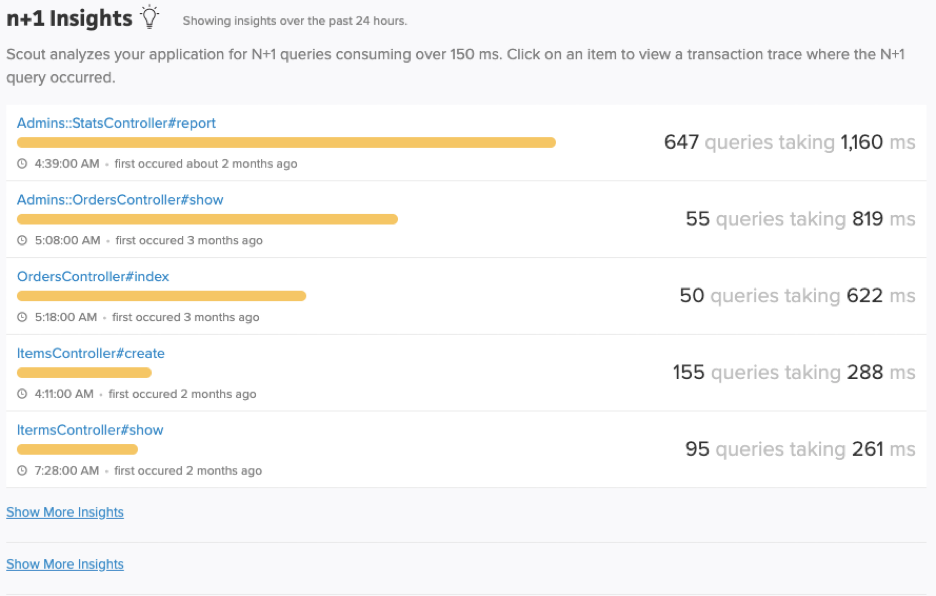The height and width of the screenshot is (596, 936).
Task: Click clock icon next to 7:28:00 AM
Action: [22, 471]
